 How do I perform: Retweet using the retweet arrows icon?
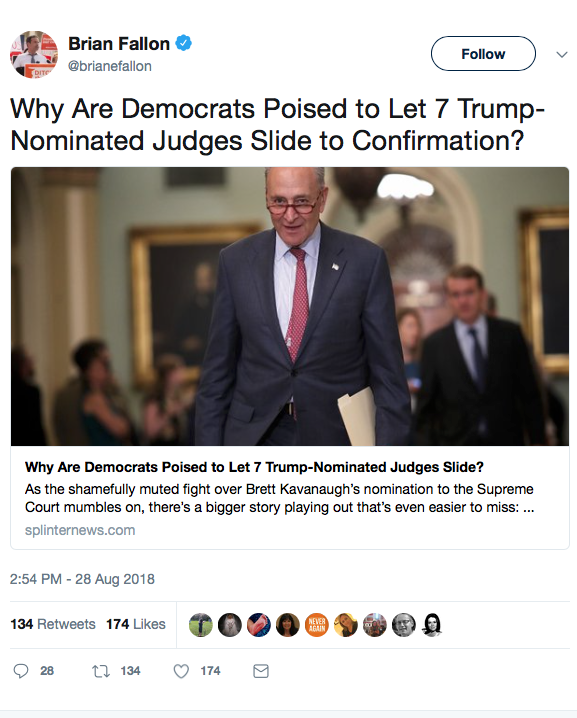101,671
